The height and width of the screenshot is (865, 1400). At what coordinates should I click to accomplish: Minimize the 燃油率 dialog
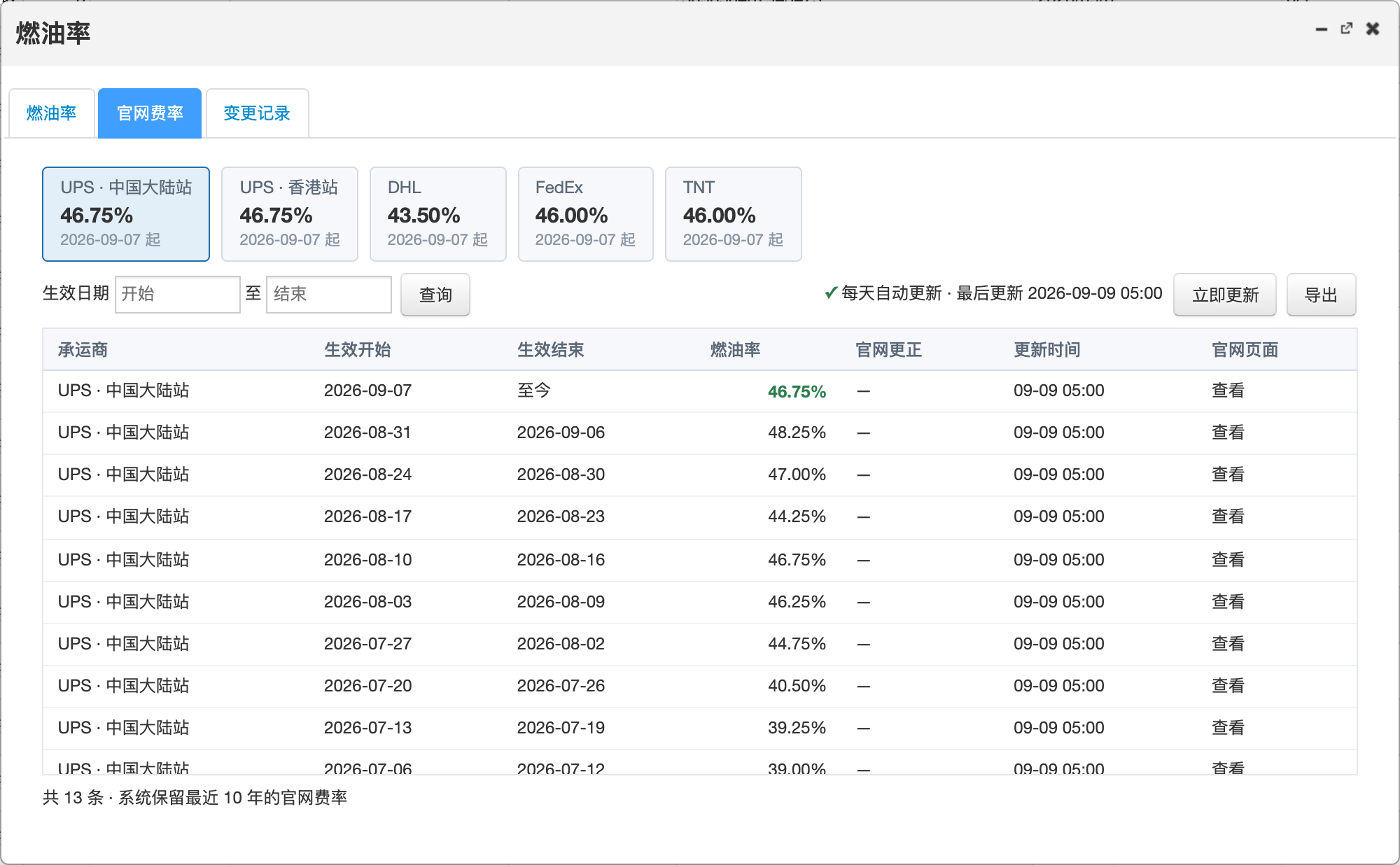coord(1322,29)
